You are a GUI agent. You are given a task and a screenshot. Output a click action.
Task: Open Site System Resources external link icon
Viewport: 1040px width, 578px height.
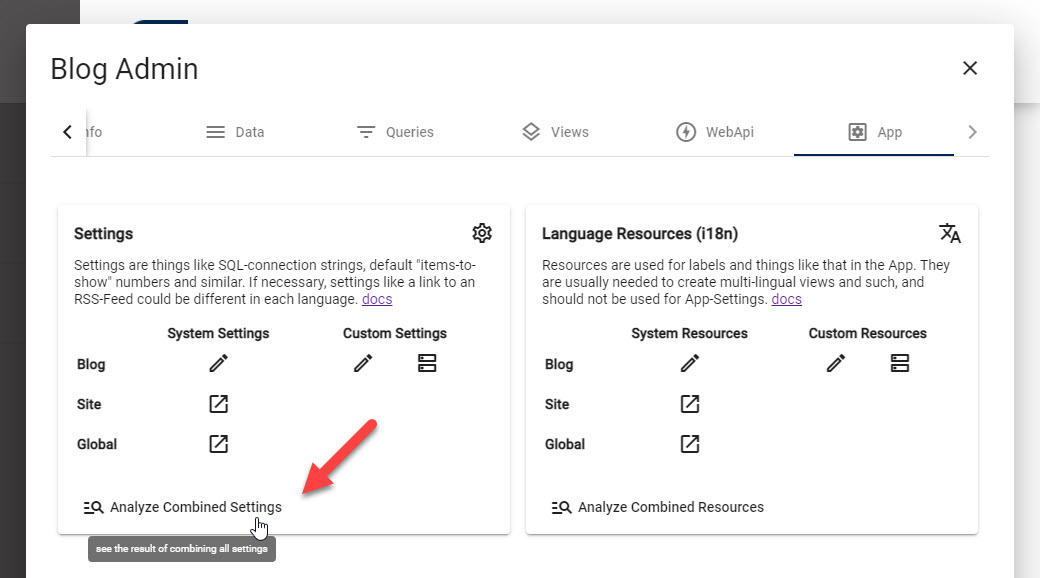click(690, 403)
